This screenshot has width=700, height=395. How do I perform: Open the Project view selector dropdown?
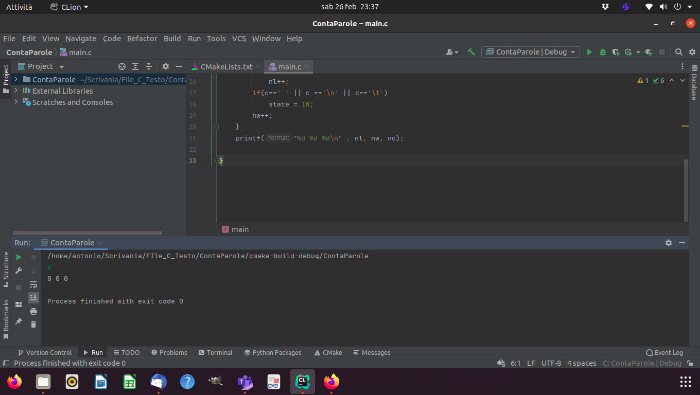41,67
